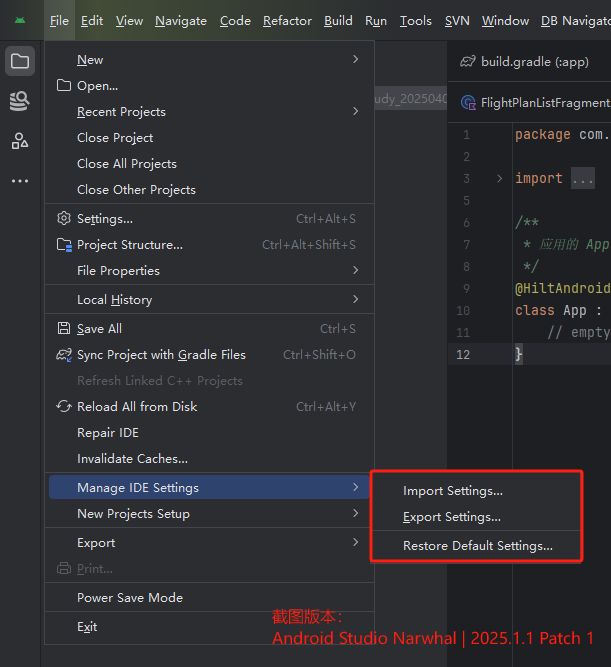The image size is (611, 667).
Task: Click the Reload All from Disk refresh icon
Action: [64, 406]
